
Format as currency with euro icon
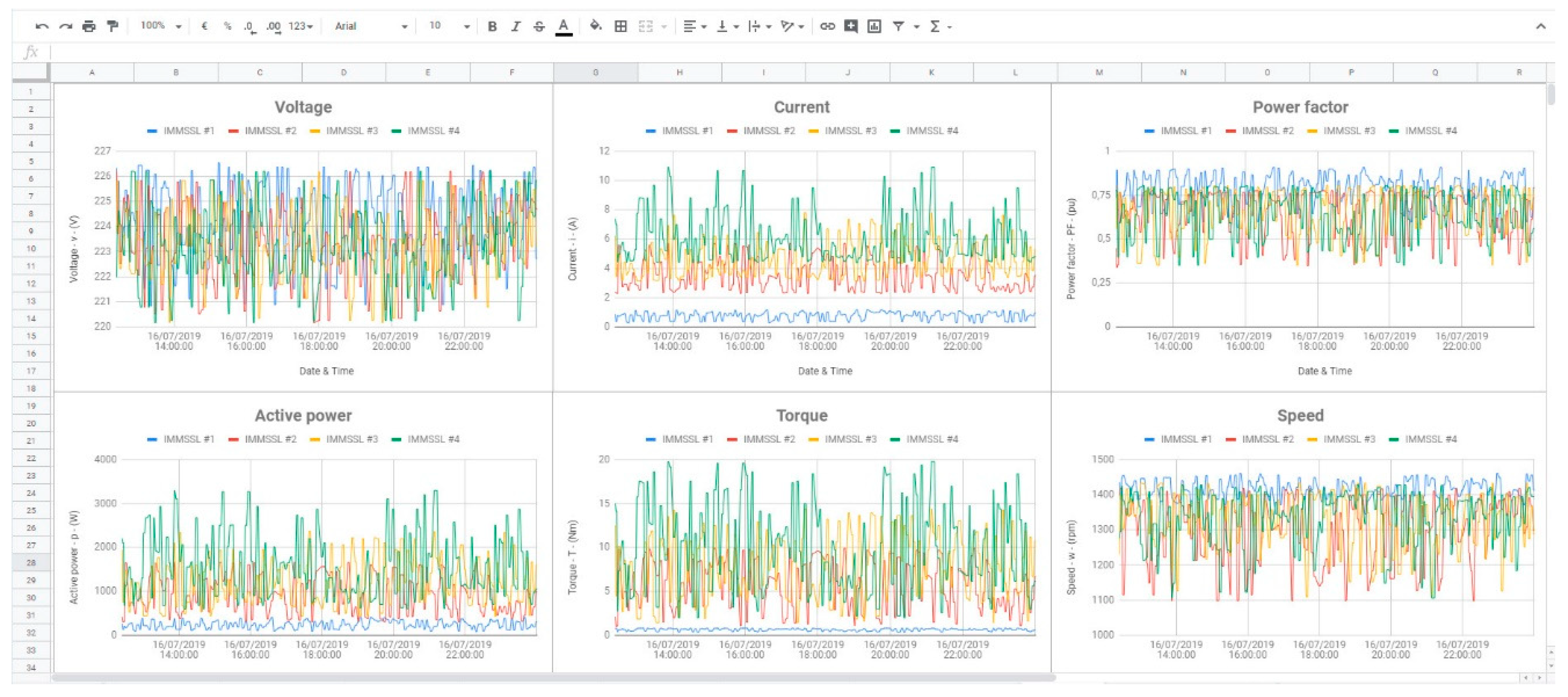tap(204, 26)
